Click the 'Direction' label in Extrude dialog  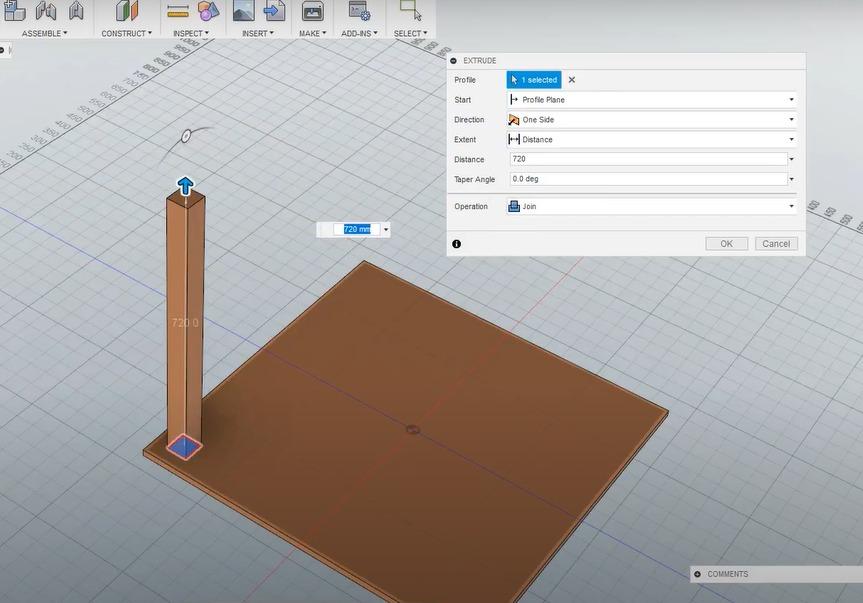click(x=469, y=119)
